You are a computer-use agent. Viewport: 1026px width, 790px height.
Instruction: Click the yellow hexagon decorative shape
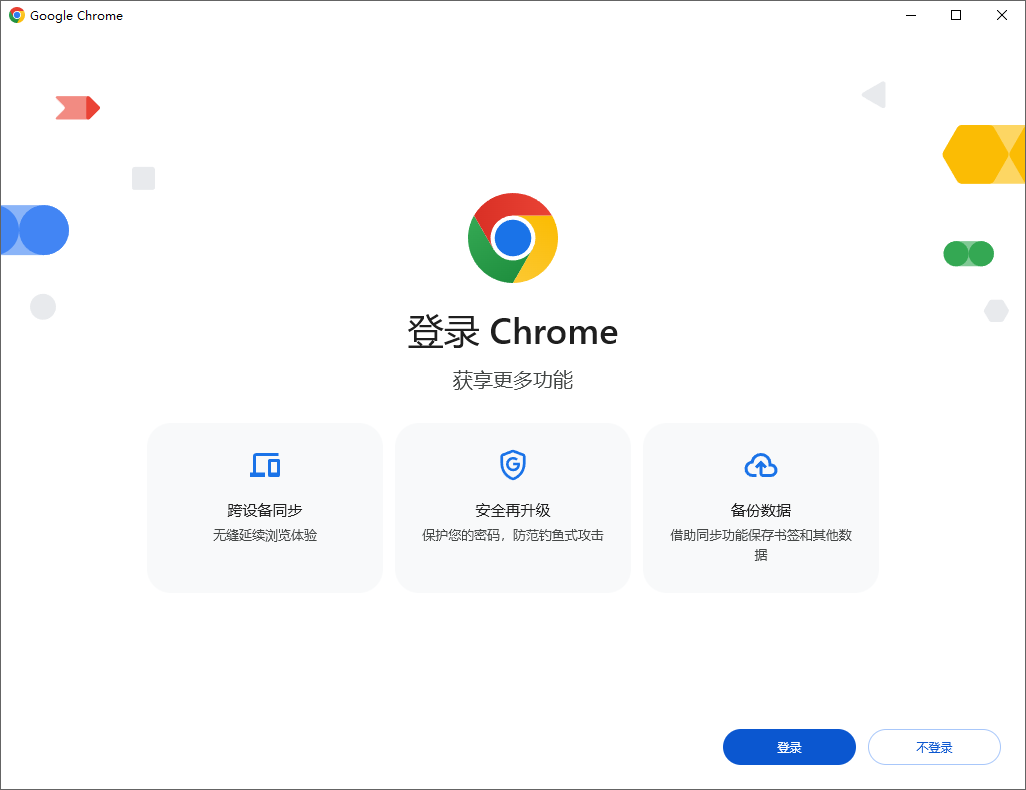coord(983,154)
